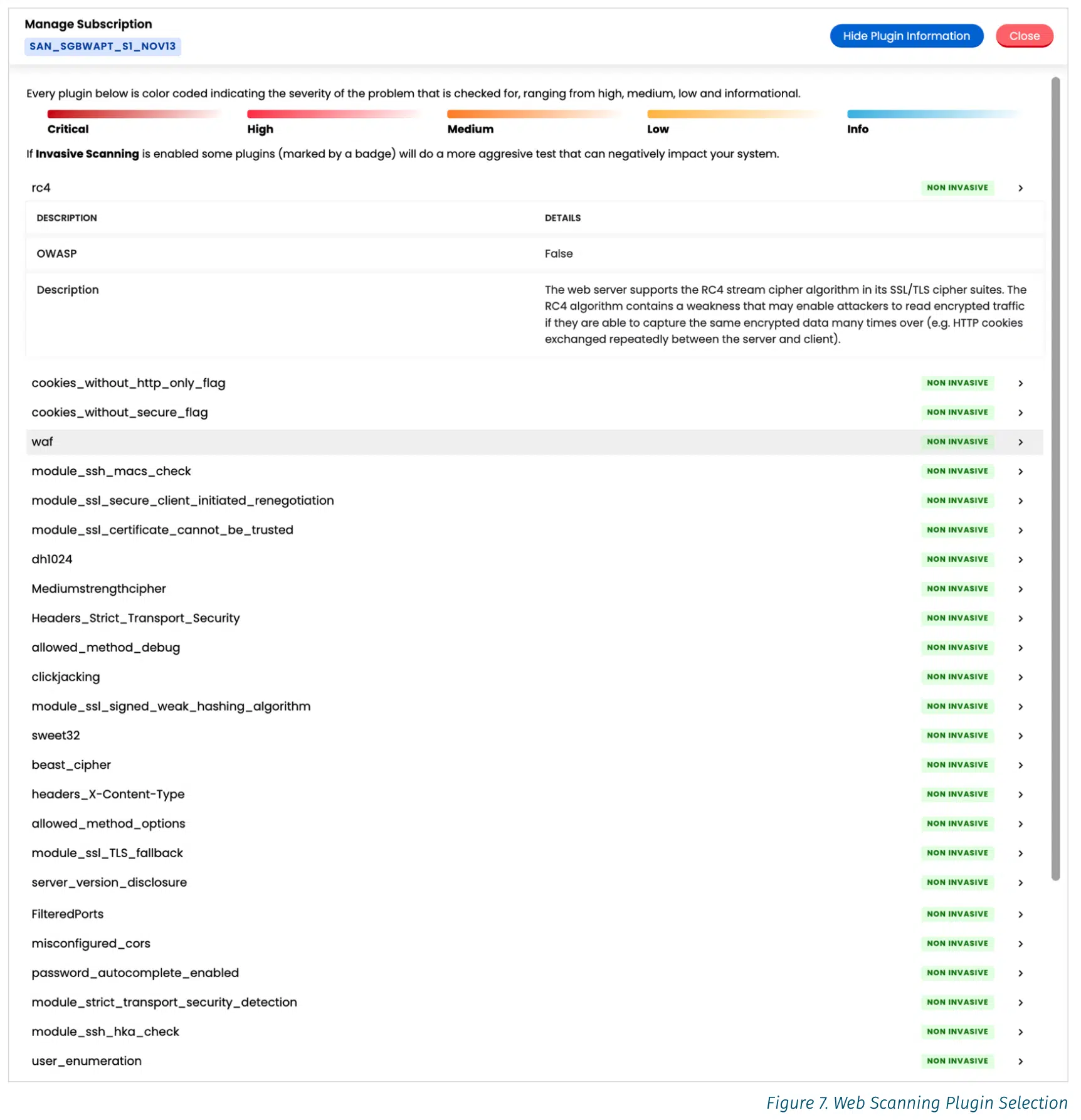Select the dh1024 plugin name

[x=52, y=559]
